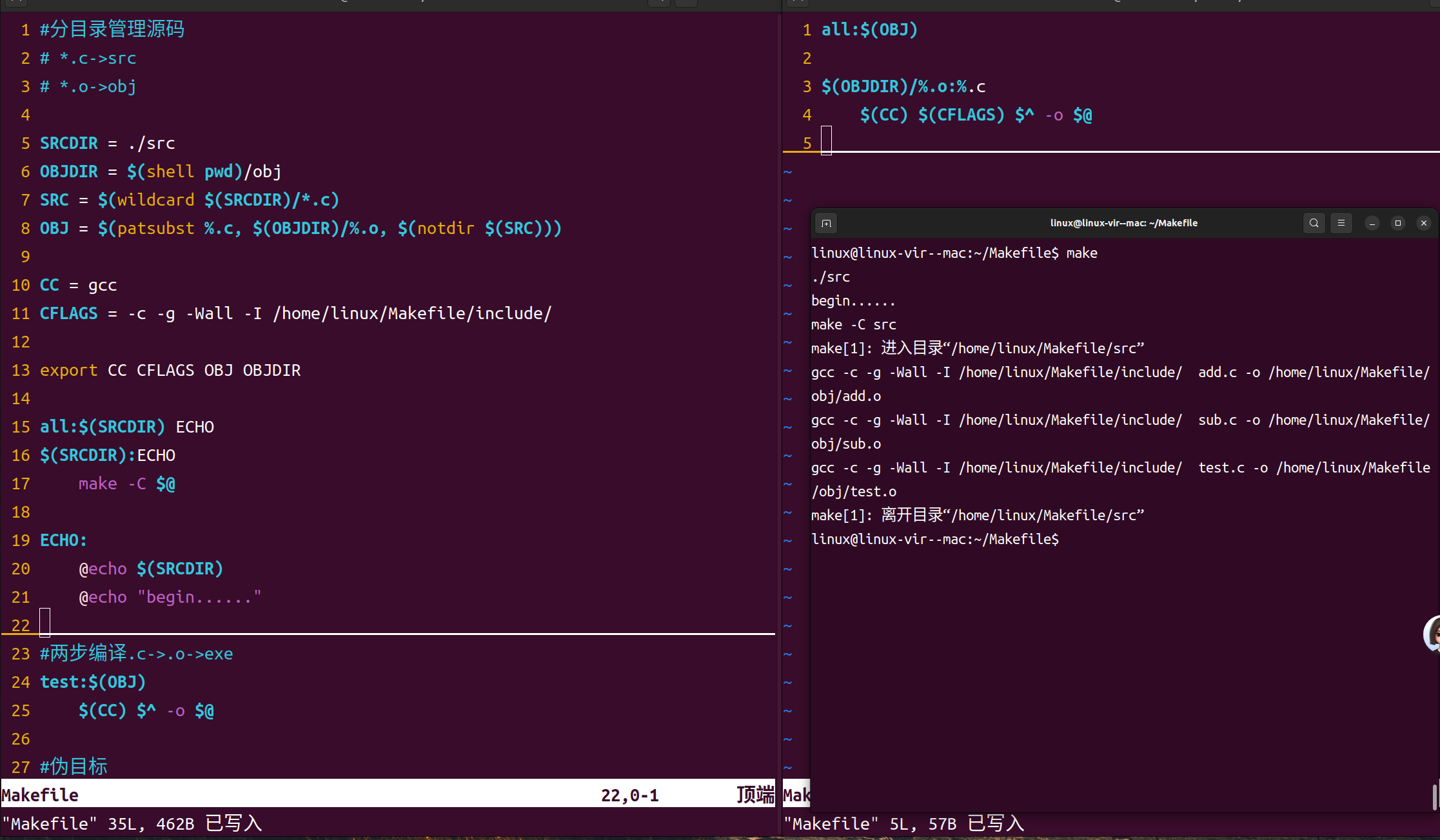Minimize the linux@linux-vir--mac terminal window

pyautogui.click(x=1372, y=223)
